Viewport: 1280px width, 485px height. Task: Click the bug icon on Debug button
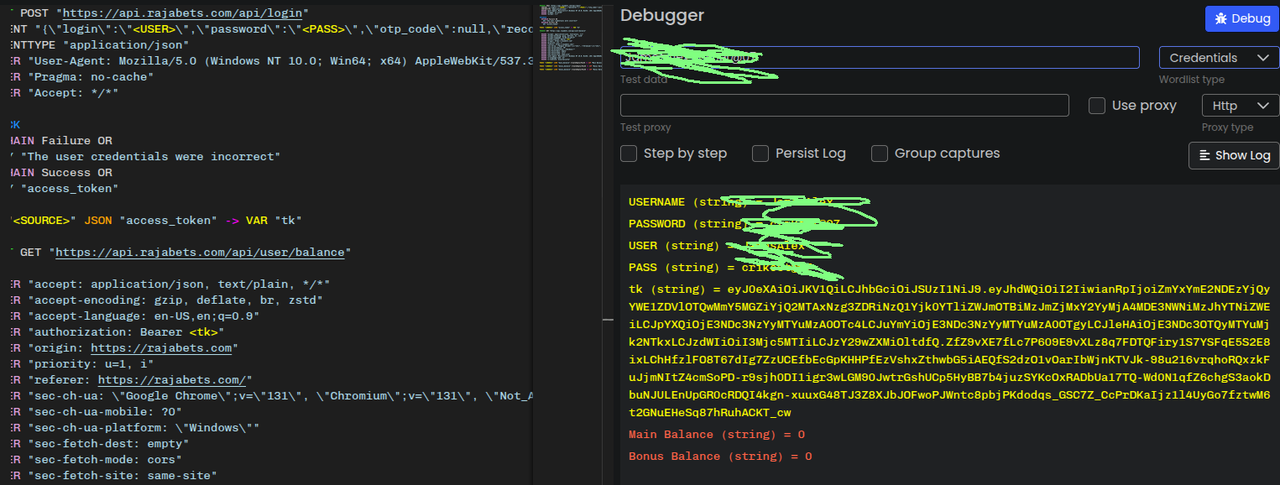click(x=1221, y=19)
